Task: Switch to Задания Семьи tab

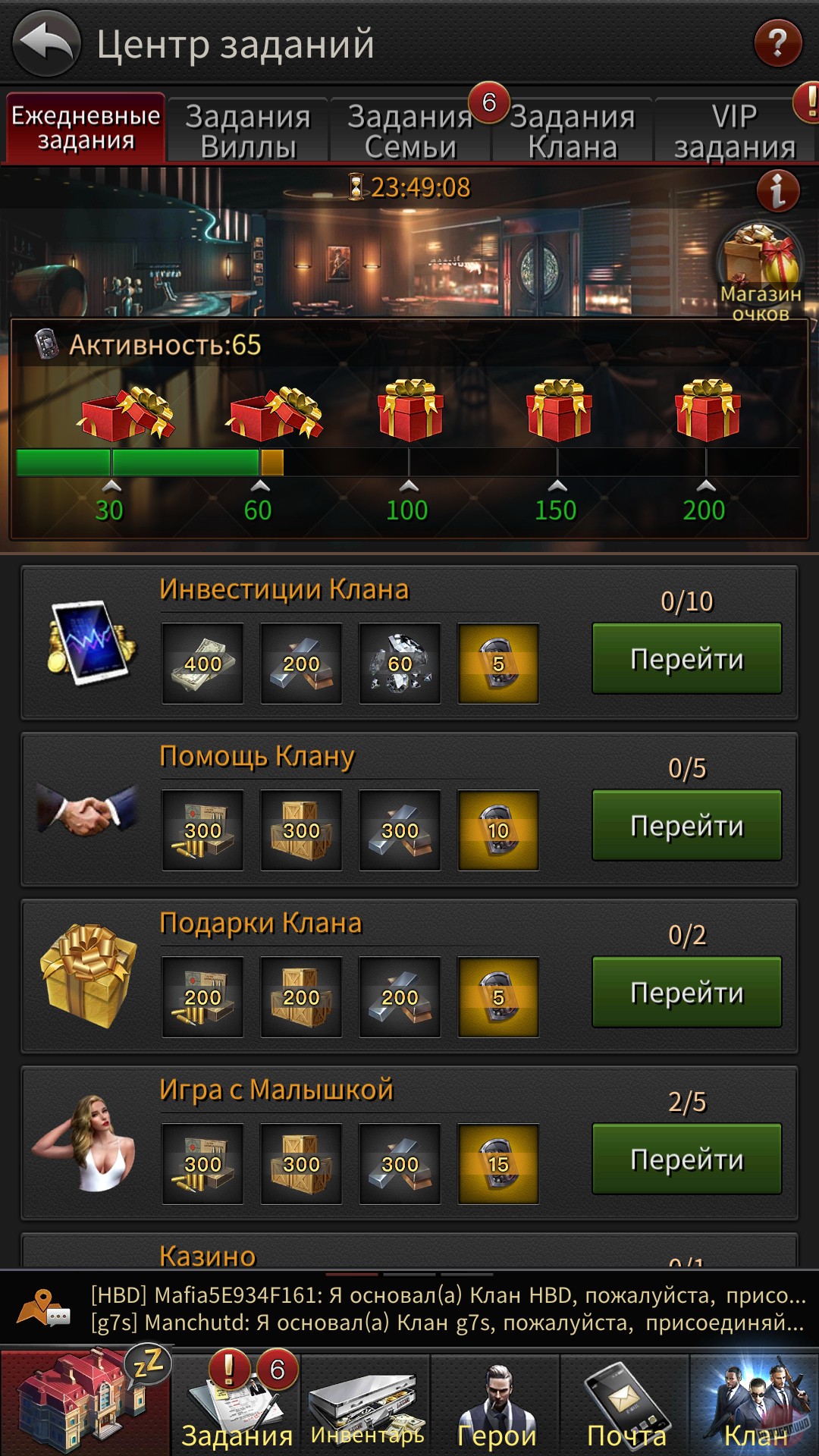Action: 410,130
